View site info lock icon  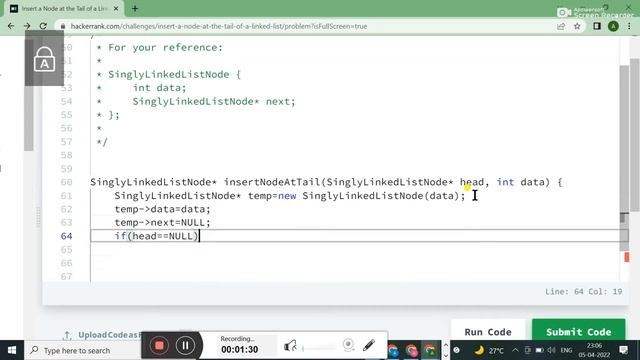tap(62, 26)
